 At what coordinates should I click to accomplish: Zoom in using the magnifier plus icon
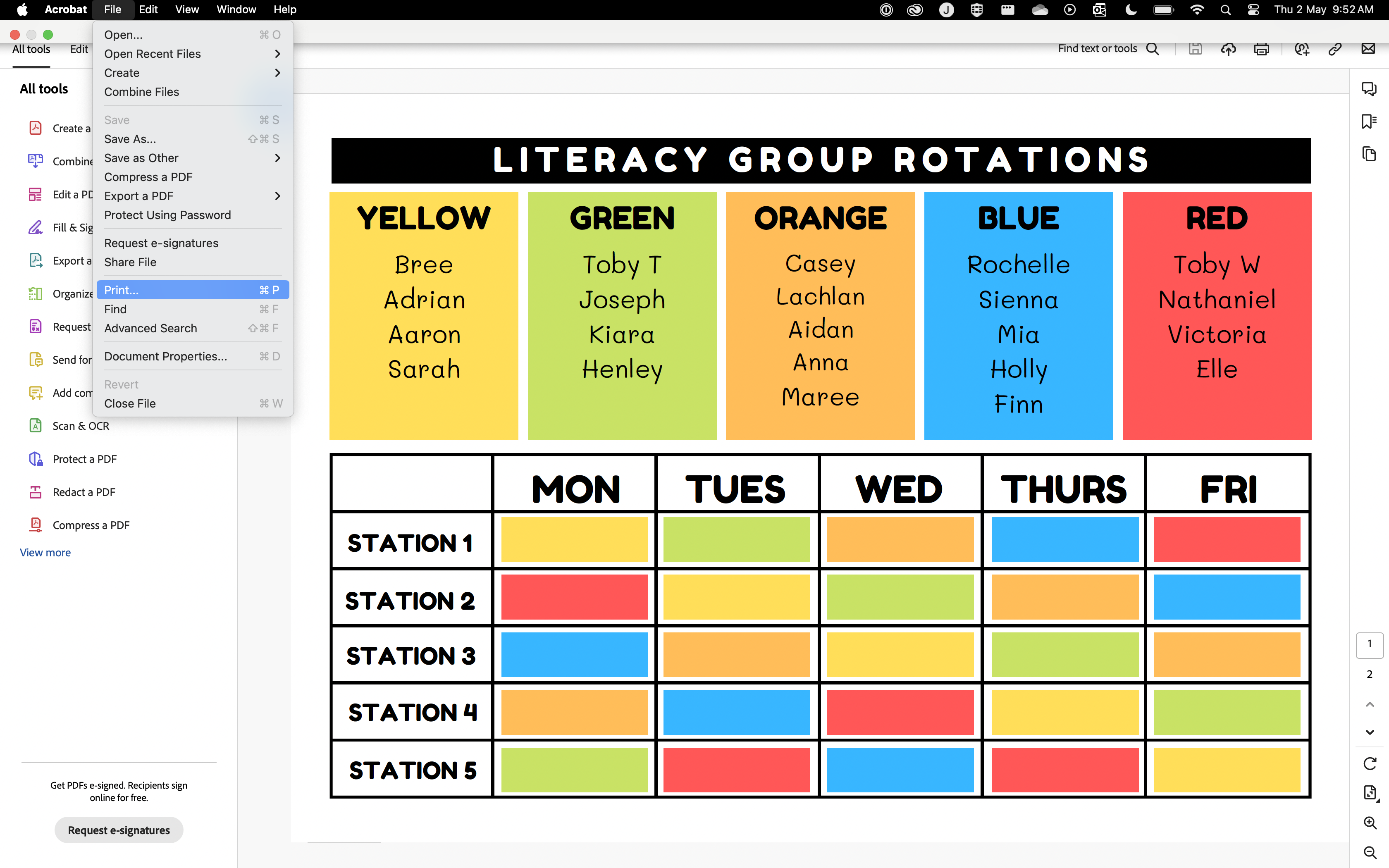[1370, 823]
